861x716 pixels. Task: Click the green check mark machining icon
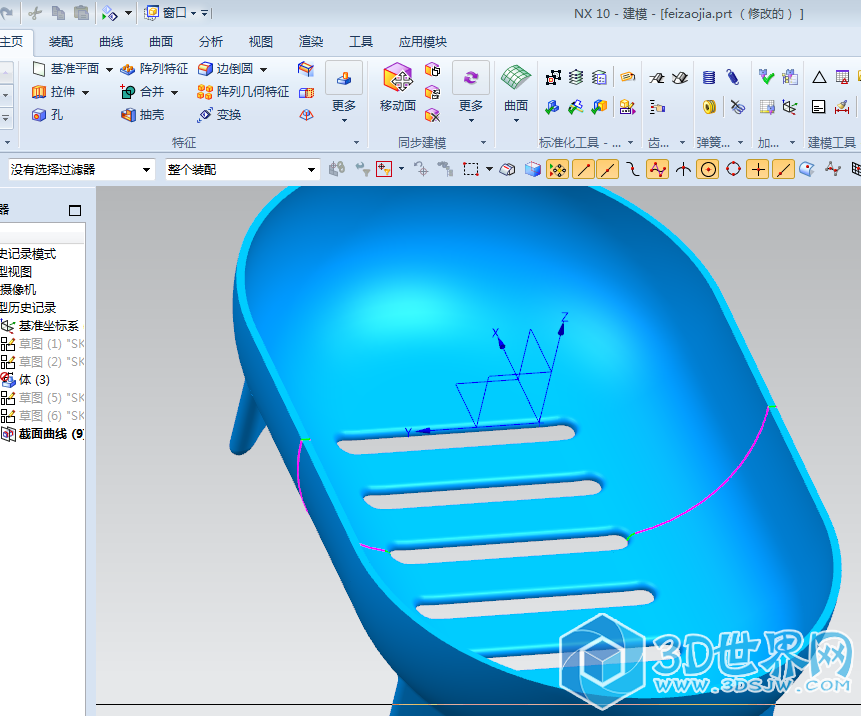[x=766, y=77]
